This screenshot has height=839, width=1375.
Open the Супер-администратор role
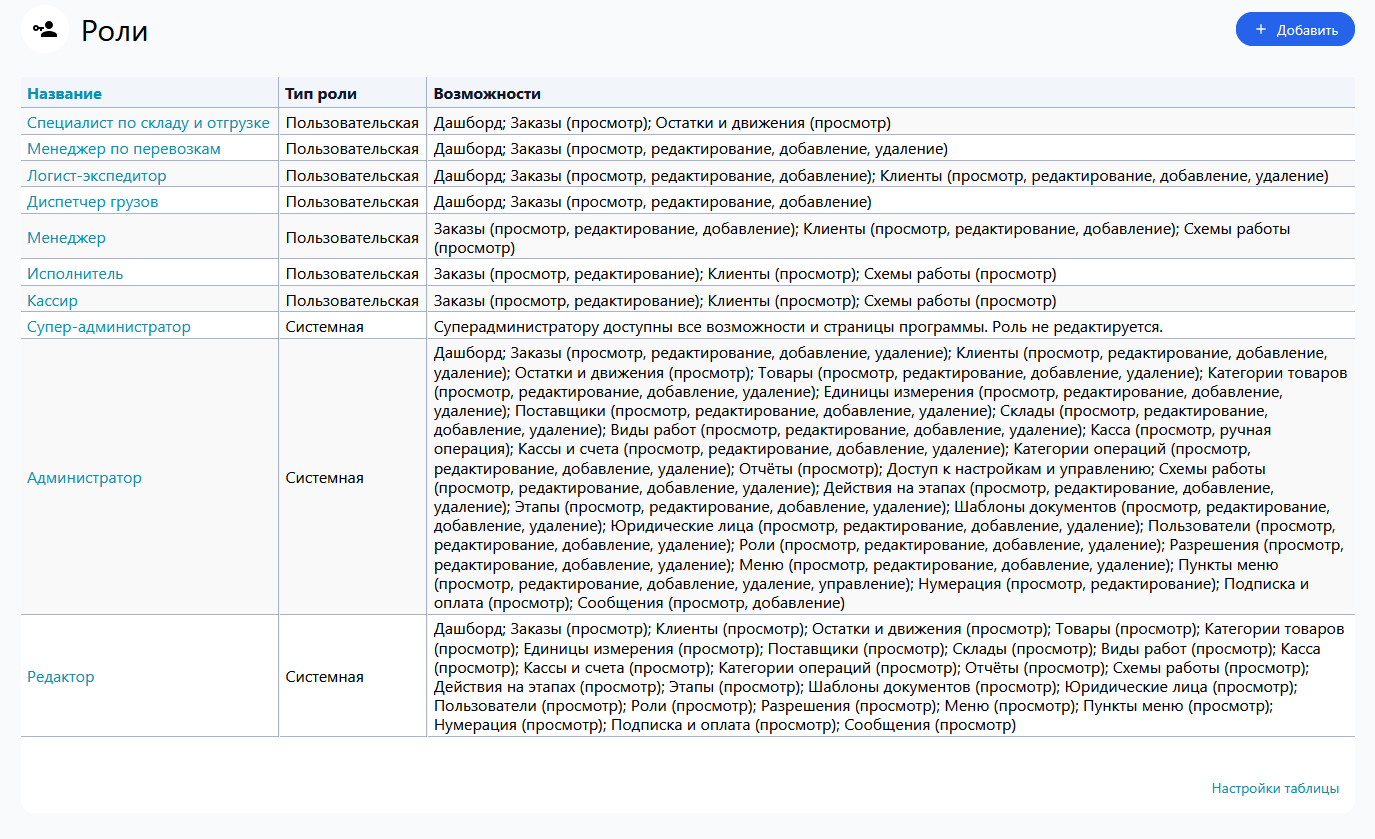tap(109, 327)
